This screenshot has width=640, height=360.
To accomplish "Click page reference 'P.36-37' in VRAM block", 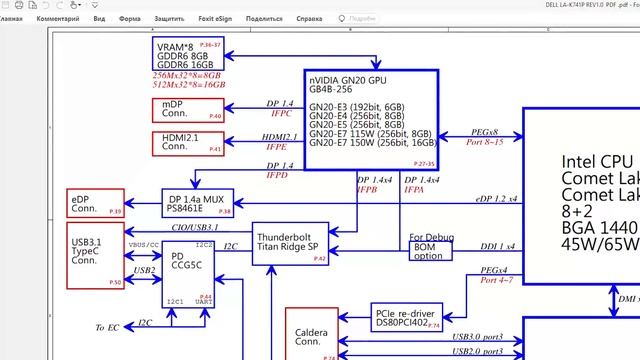I will 210,44.
